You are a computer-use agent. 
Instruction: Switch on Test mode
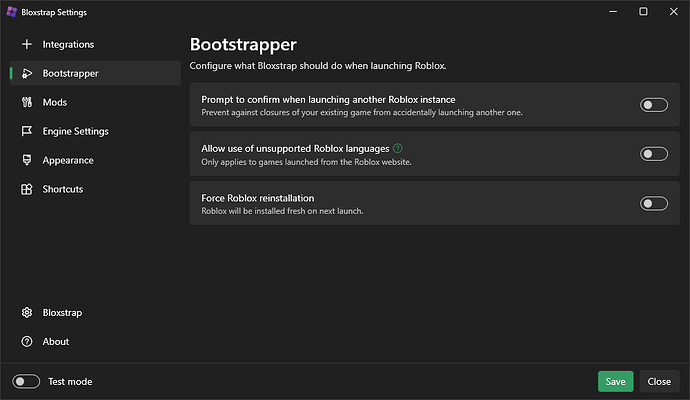26,382
